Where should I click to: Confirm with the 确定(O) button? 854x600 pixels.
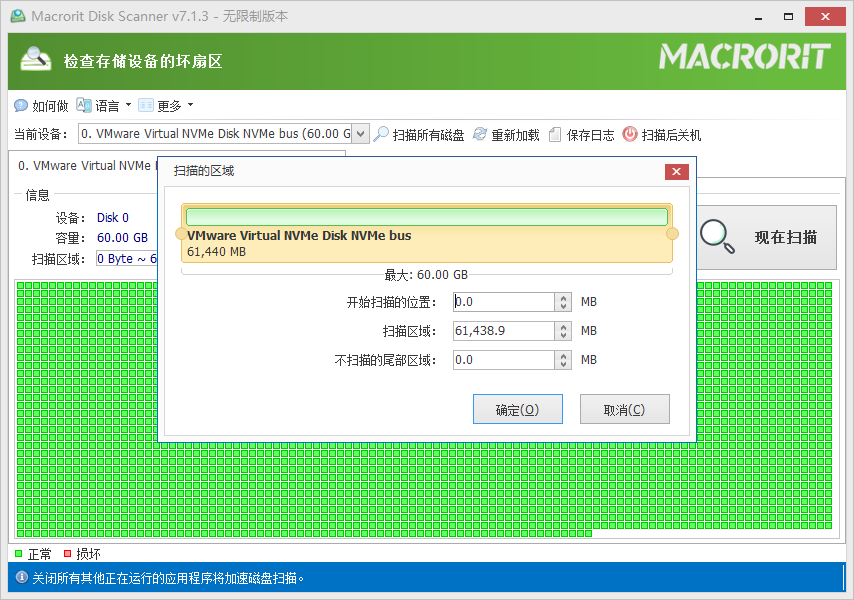coord(517,409)
